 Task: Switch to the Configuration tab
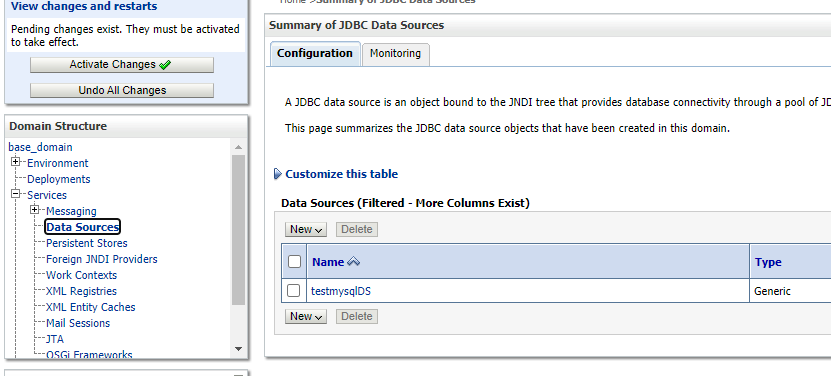coord(315,54)
